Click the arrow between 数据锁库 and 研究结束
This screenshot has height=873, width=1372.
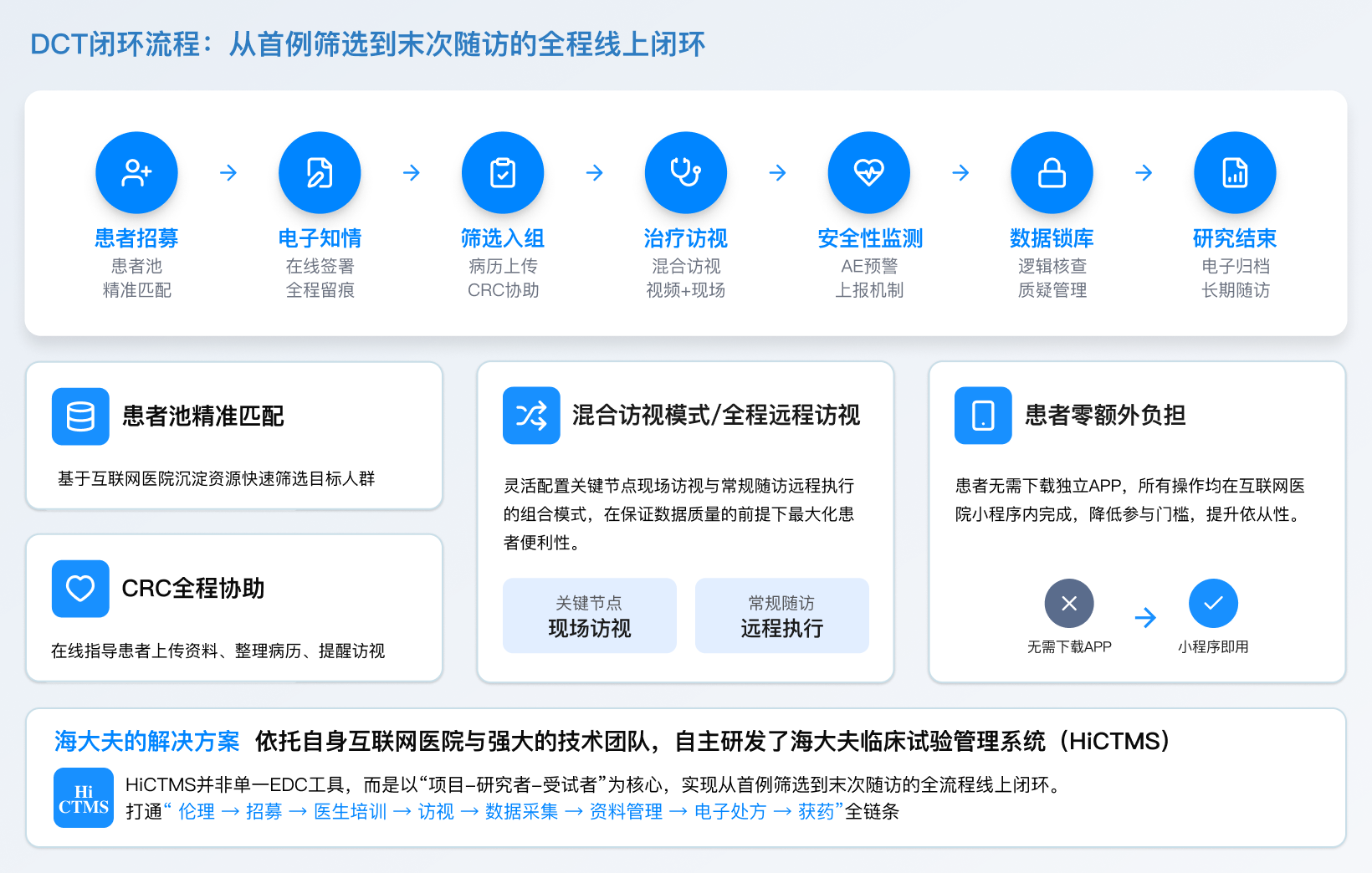[x=1144, y=172]
